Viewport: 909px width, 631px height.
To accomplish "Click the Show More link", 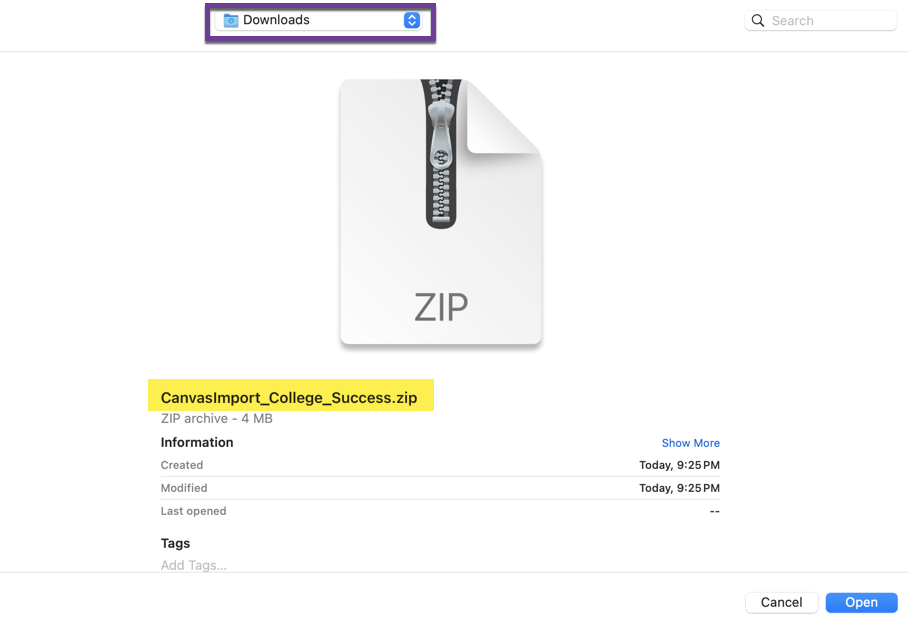I will point(690,443).
